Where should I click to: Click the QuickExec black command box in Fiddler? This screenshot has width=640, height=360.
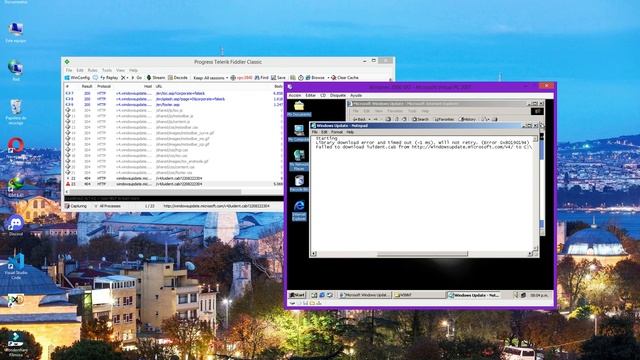tap(173, 198)
